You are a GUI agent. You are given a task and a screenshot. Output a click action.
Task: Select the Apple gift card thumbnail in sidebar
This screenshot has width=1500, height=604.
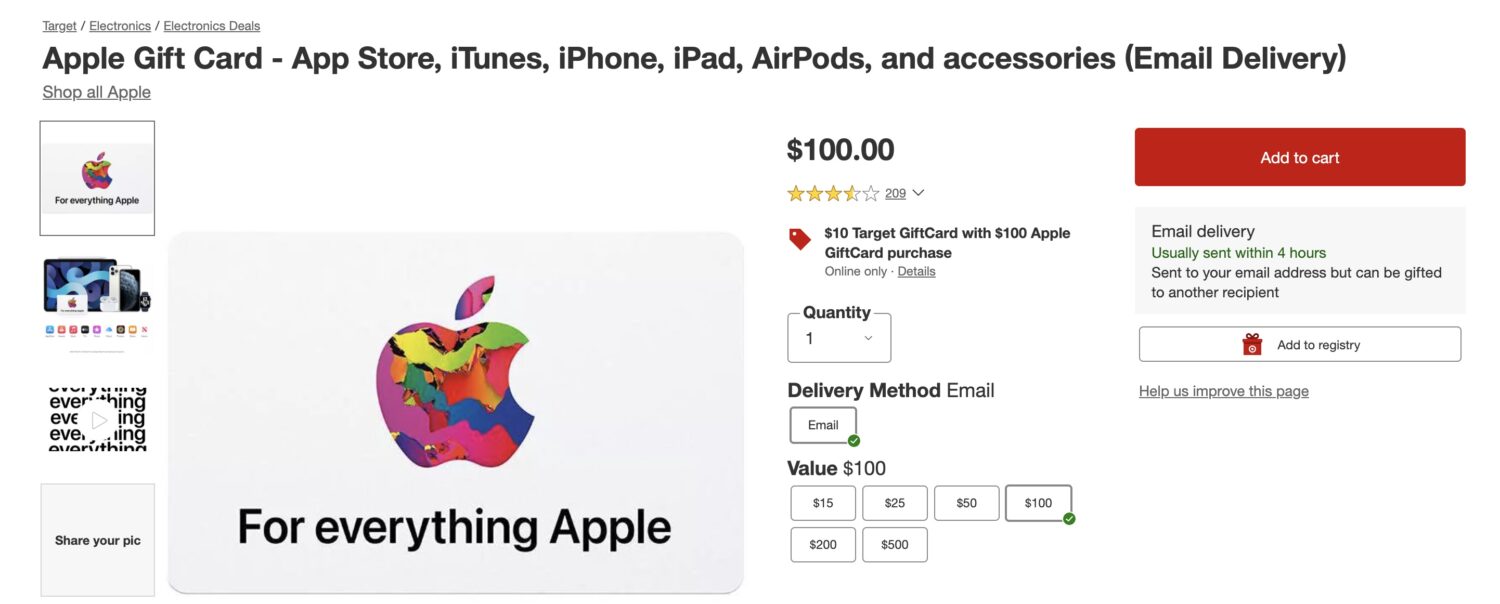[x=96, y=177]
